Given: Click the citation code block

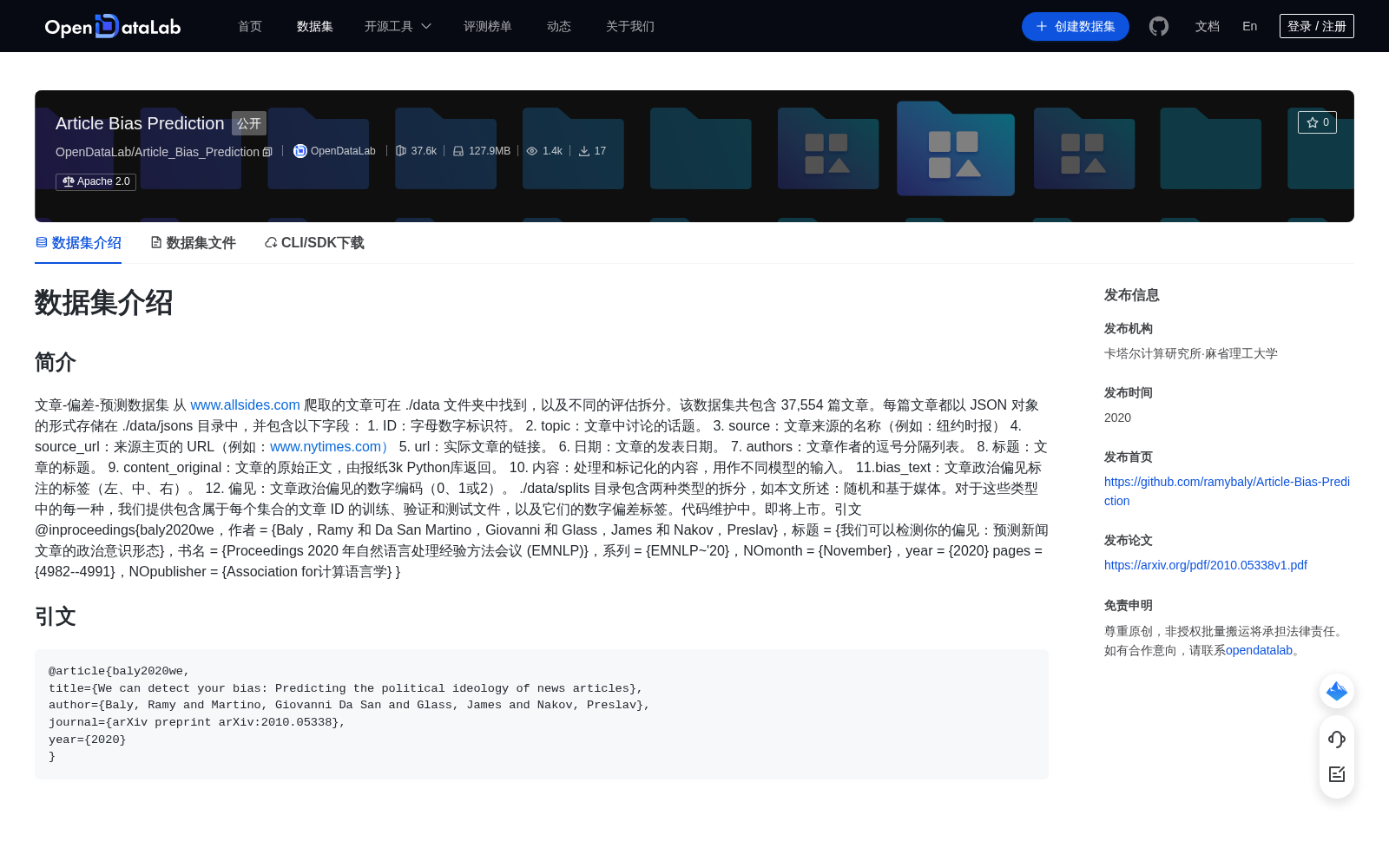Looking at the screenshot, I should point(542,714).
